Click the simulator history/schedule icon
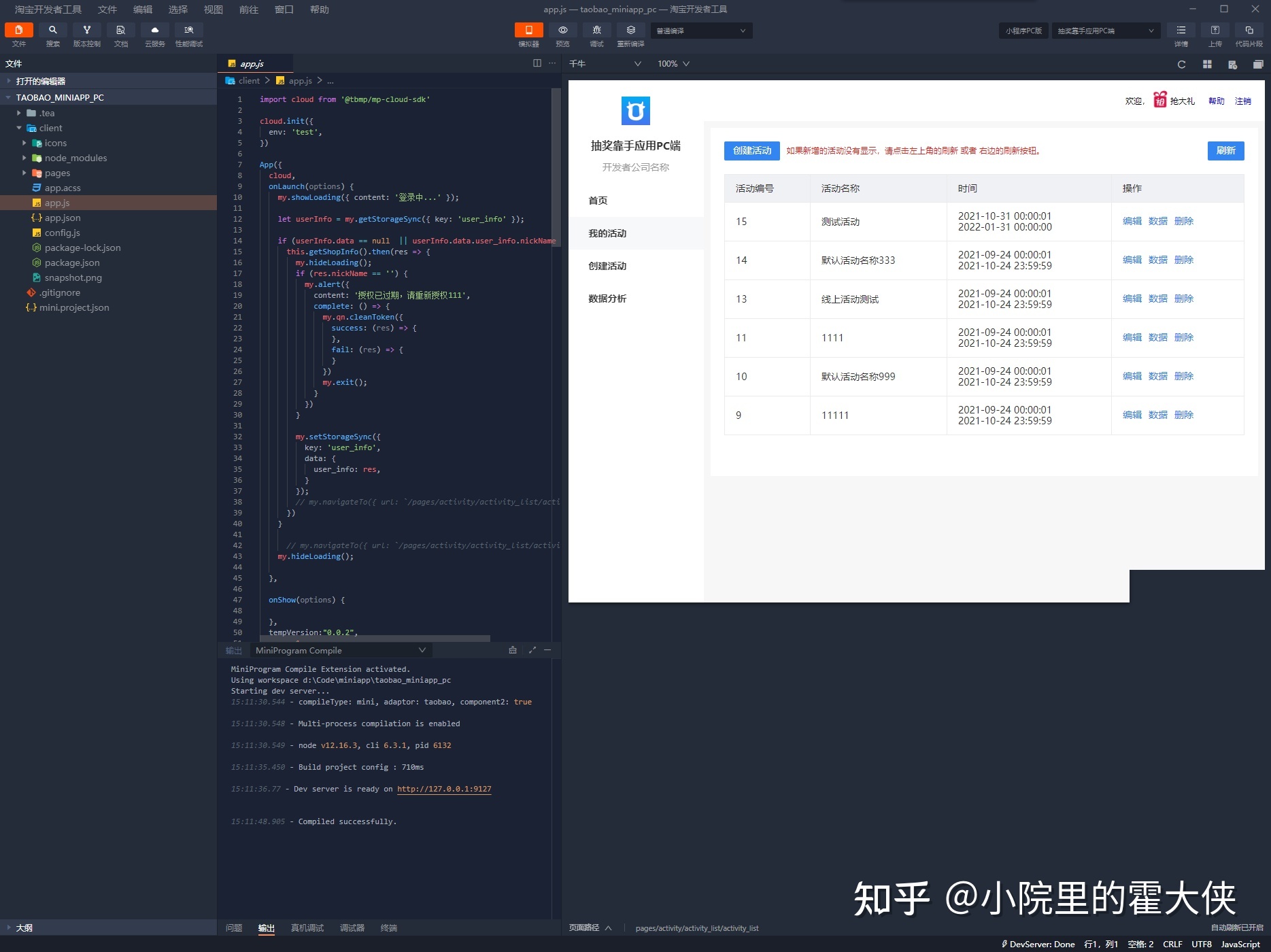Viewport: 1271px width, 952px height. pyautogui.click(x=1232, y=64)
